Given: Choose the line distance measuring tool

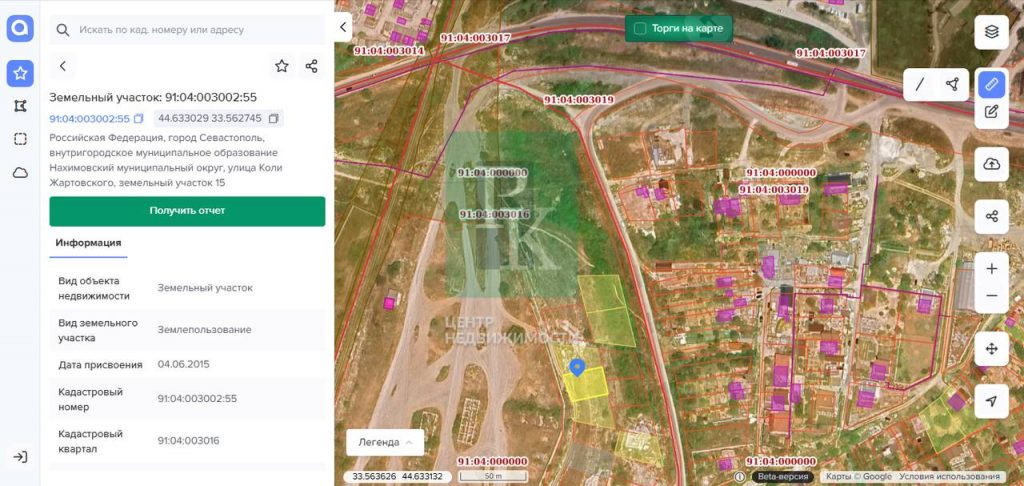Looking at the screenshot, I should (920, 84).
